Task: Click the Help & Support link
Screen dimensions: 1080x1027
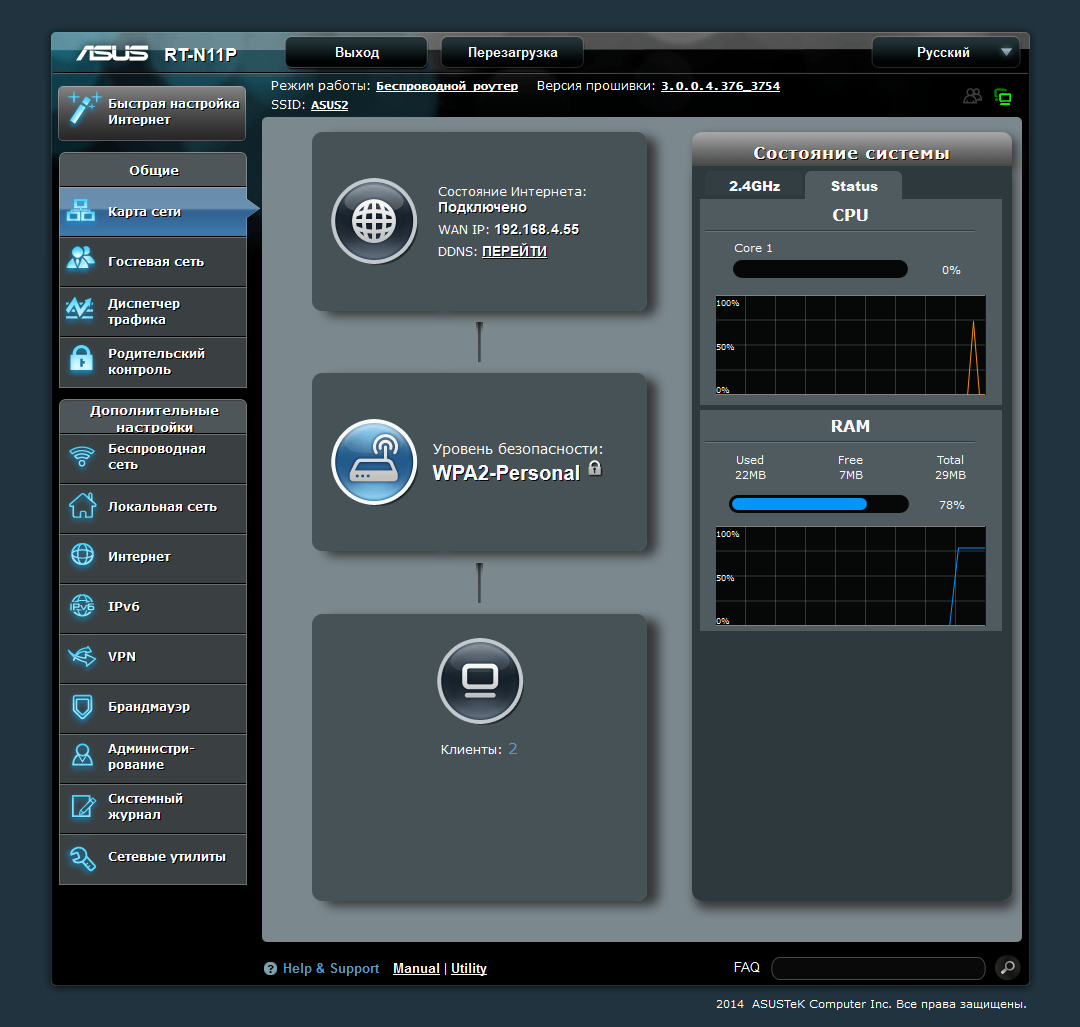Action: 331,968
